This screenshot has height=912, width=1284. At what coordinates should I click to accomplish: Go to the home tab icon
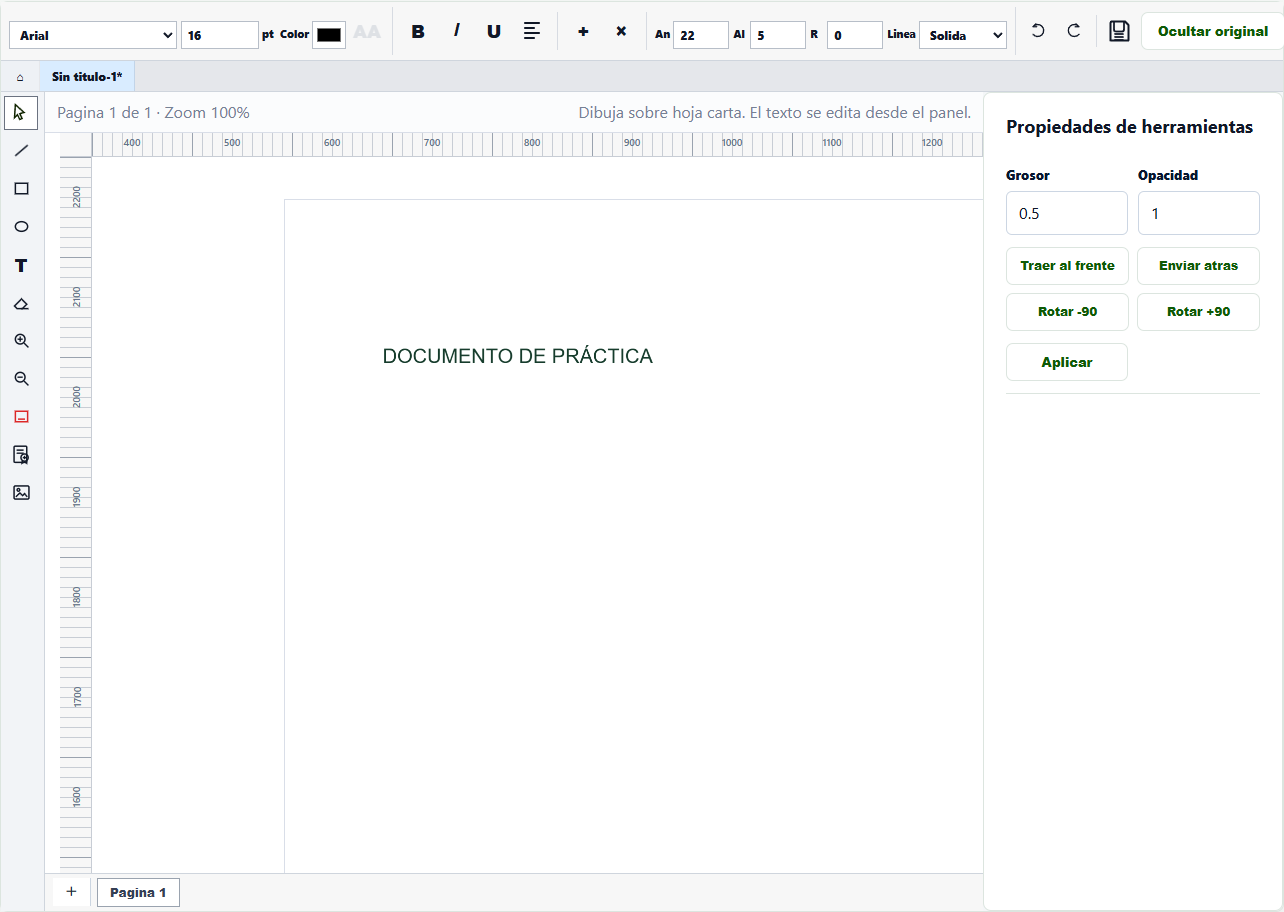(20, 77)
